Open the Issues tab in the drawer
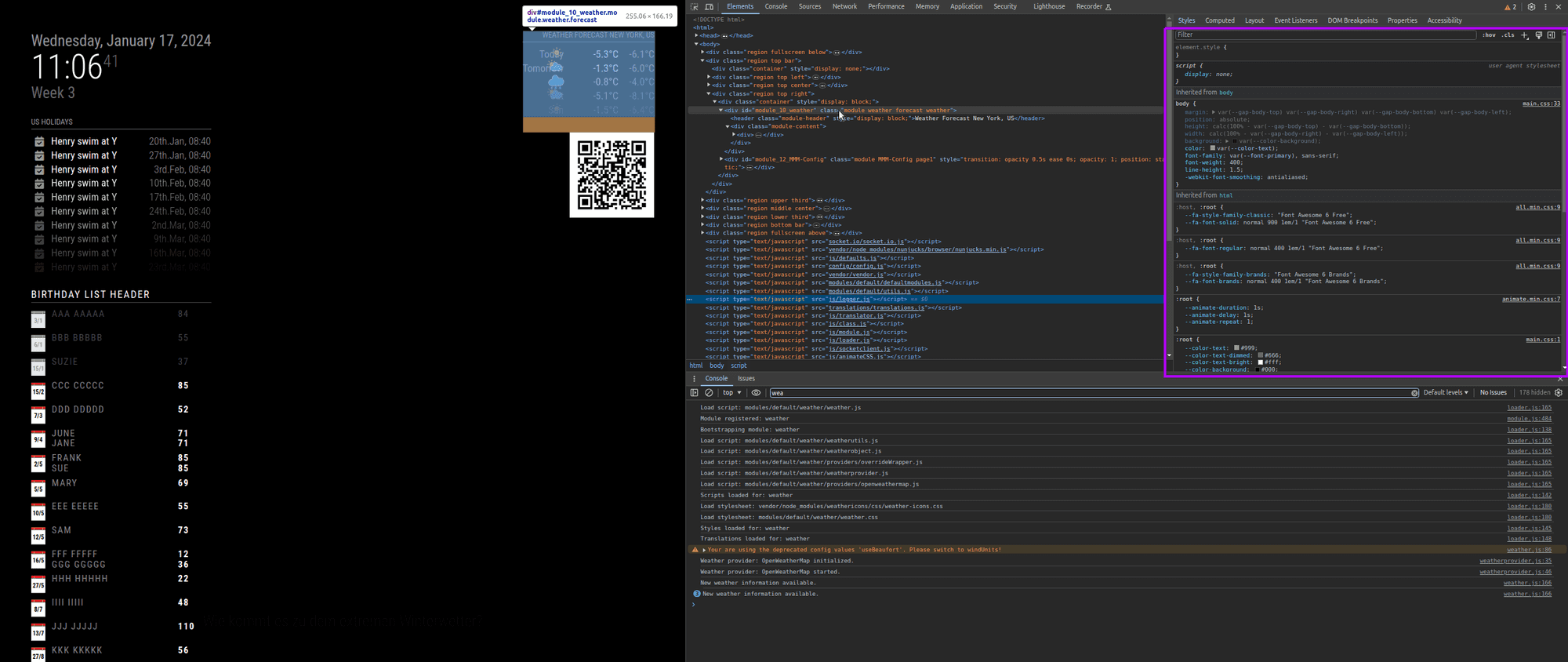The width and height of the screenshot is (1568, 662). [746, 378]
